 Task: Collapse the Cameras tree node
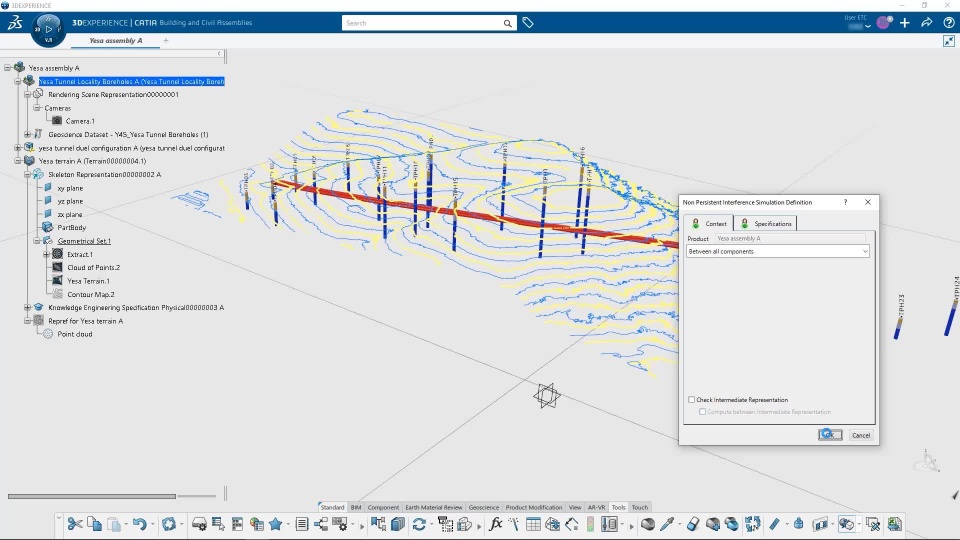click(37, 108)
